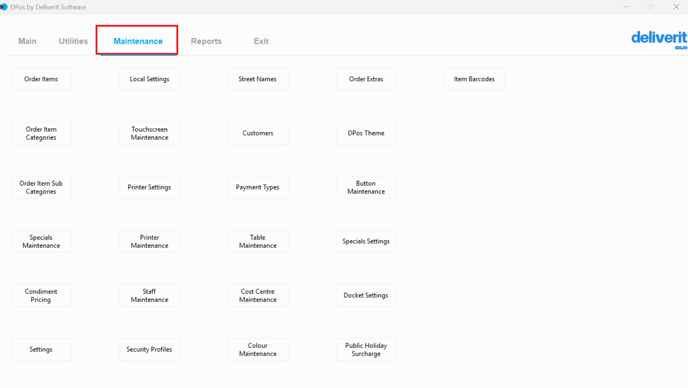Open Staff Maintenance
This screenshot has height=388, width=688.
[x=150, y=295]
